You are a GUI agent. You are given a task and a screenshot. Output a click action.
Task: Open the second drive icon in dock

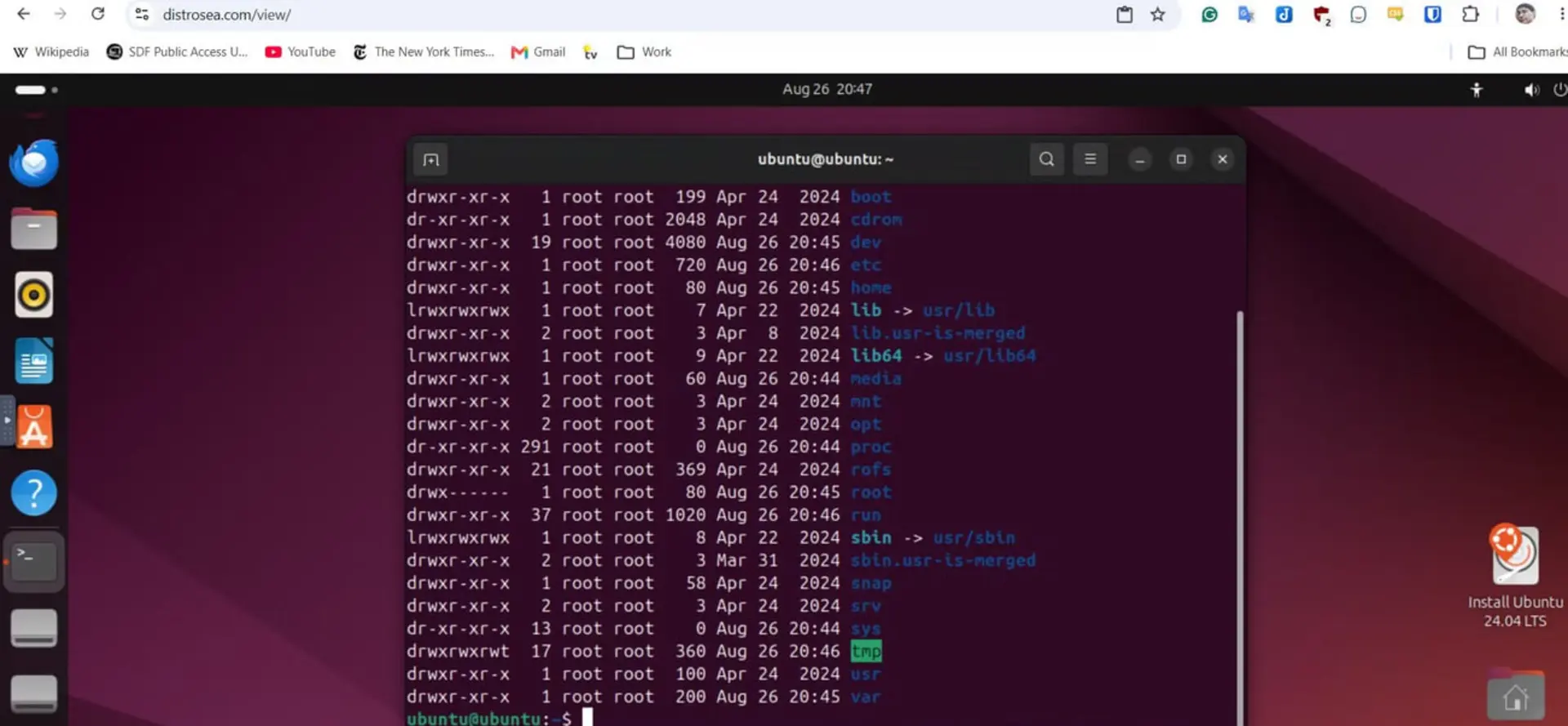pyautogui.click(x=34, y=693)
